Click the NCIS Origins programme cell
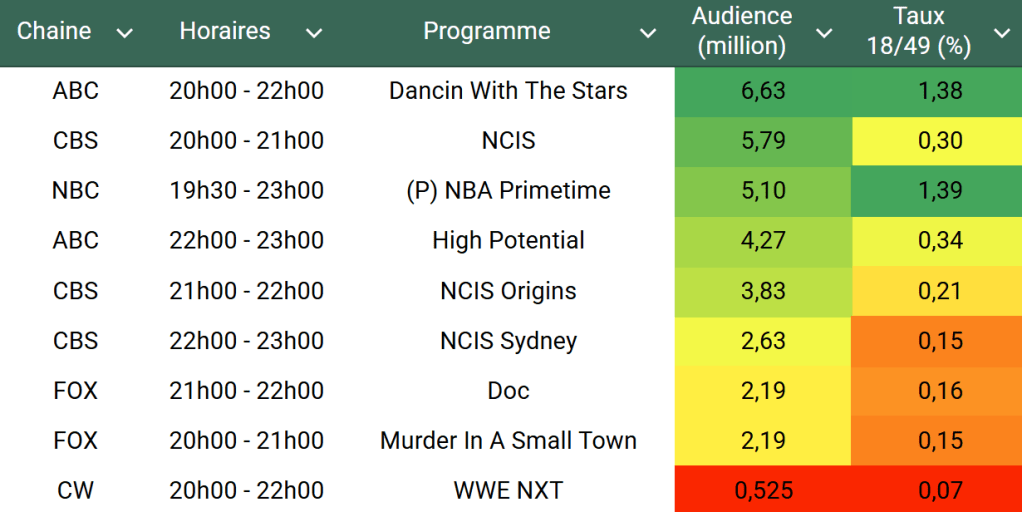 508,291
